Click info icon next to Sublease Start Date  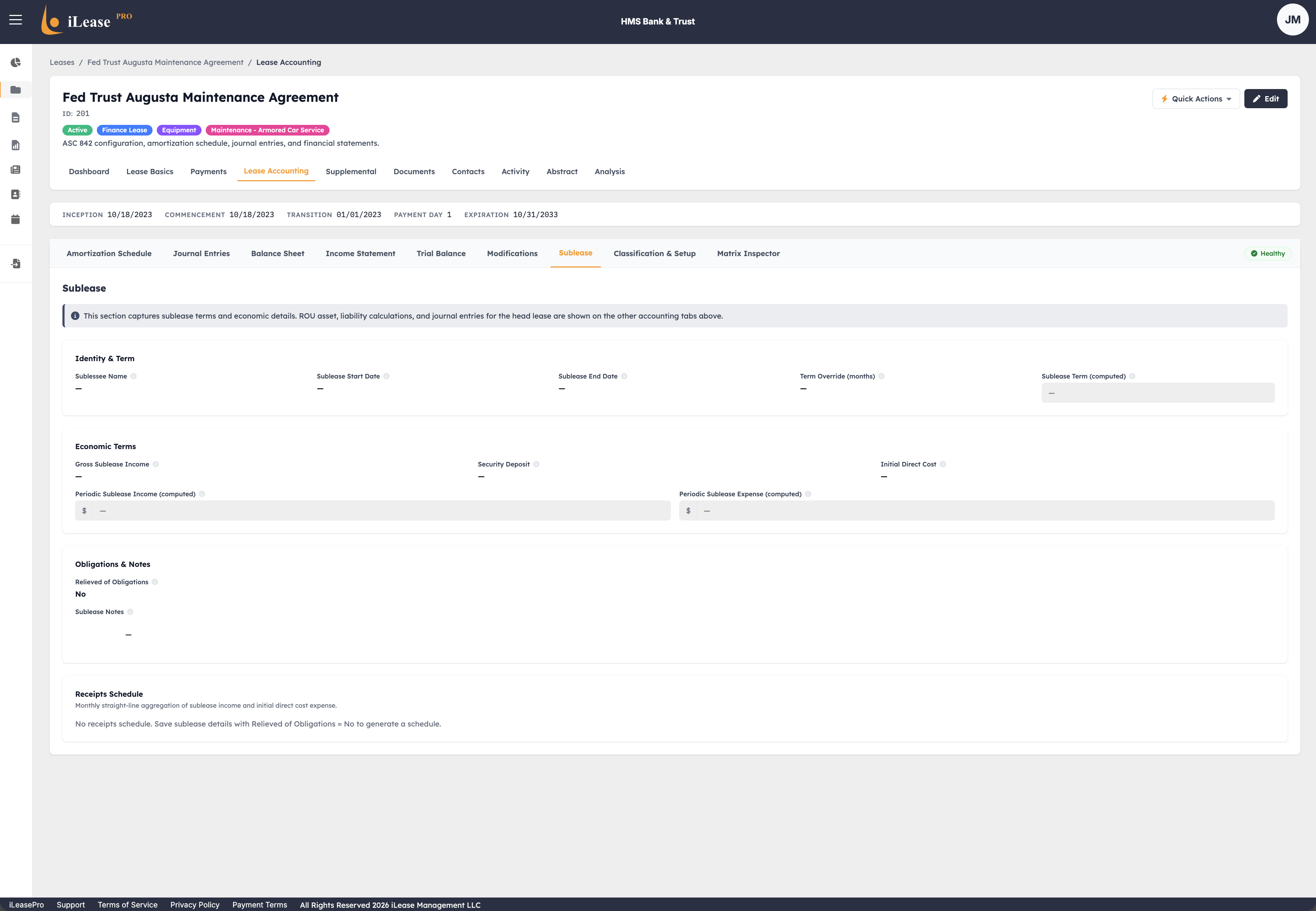pos(386,376)
